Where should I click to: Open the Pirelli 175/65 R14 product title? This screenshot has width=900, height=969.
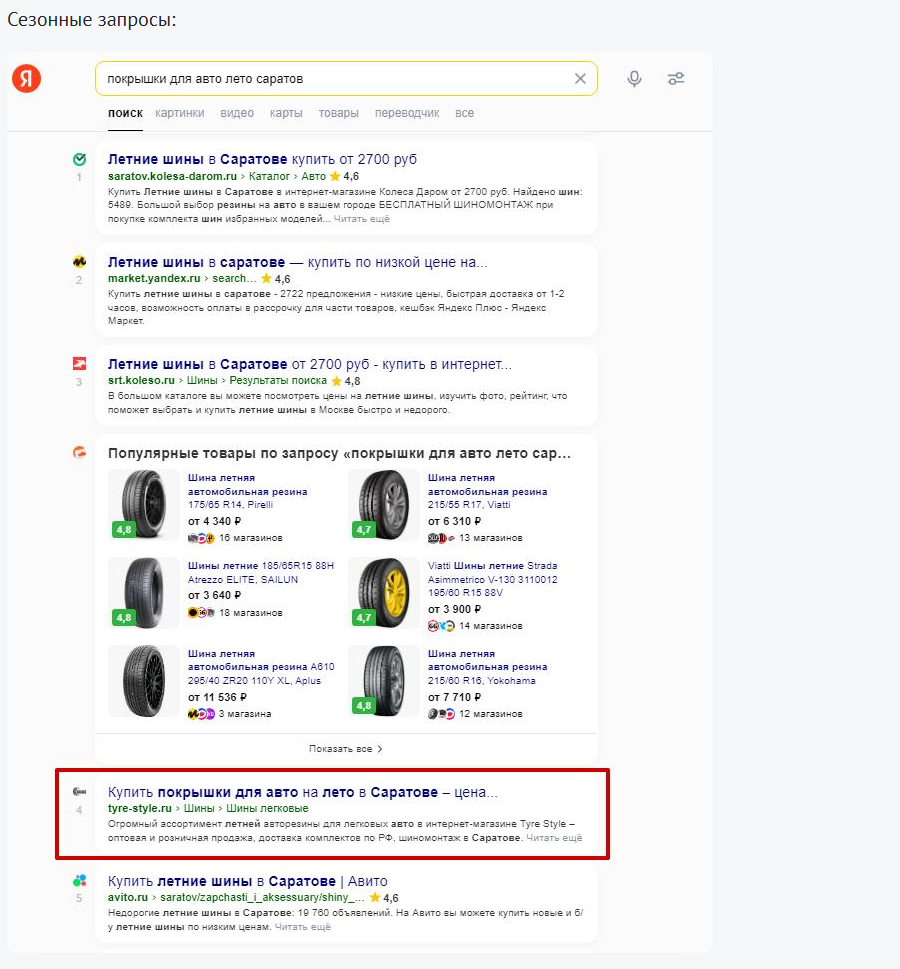pos(247,491)
